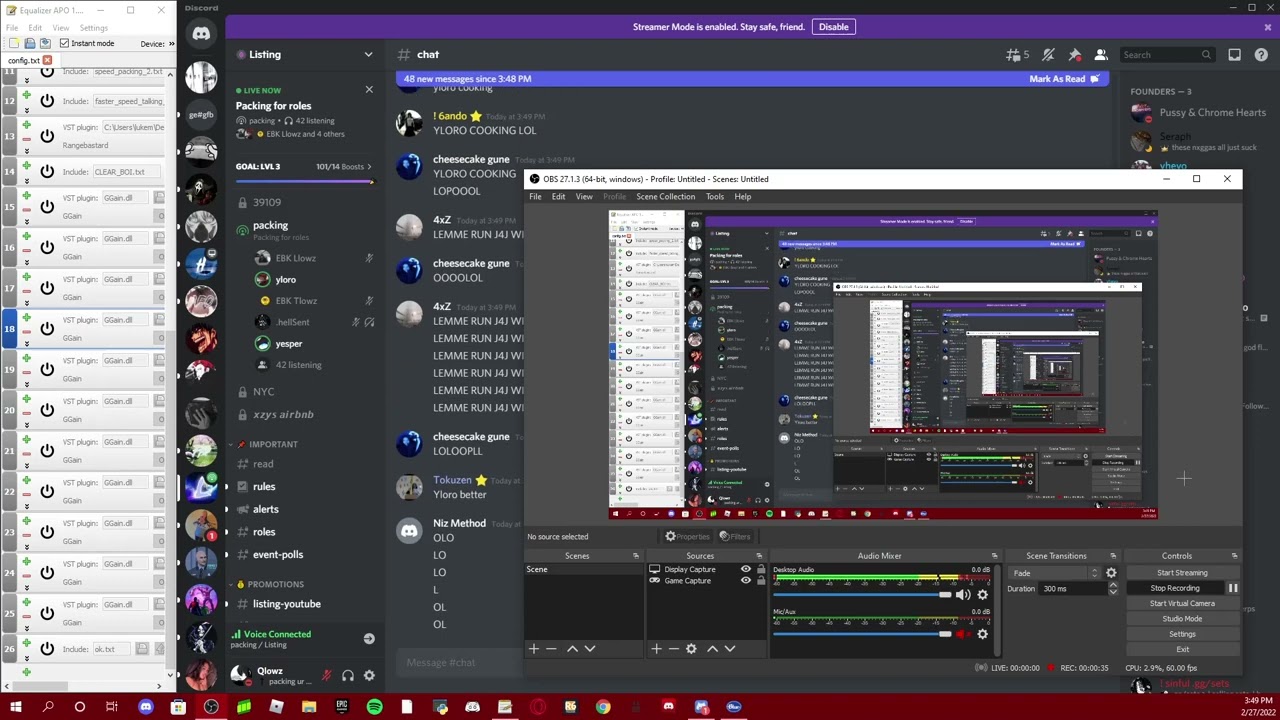
Task: Open Equalizer APO View menu
Action: pos(61,28)
